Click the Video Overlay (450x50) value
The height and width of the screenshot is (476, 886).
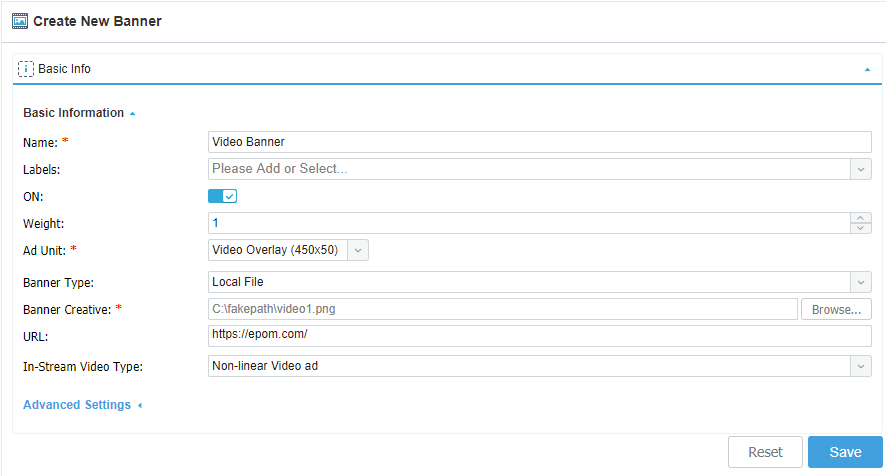pyautogui.click(x=275, y=250)
